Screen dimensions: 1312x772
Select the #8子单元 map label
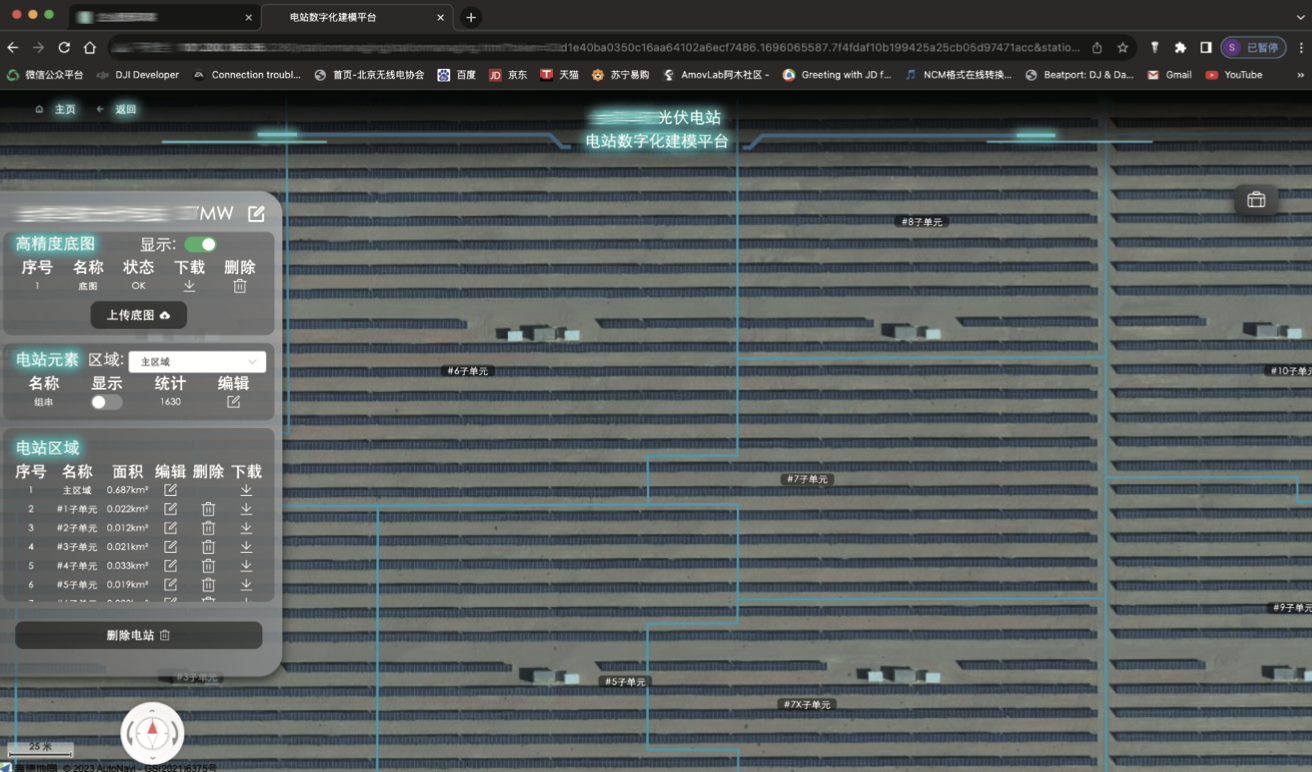pos(921,221)
